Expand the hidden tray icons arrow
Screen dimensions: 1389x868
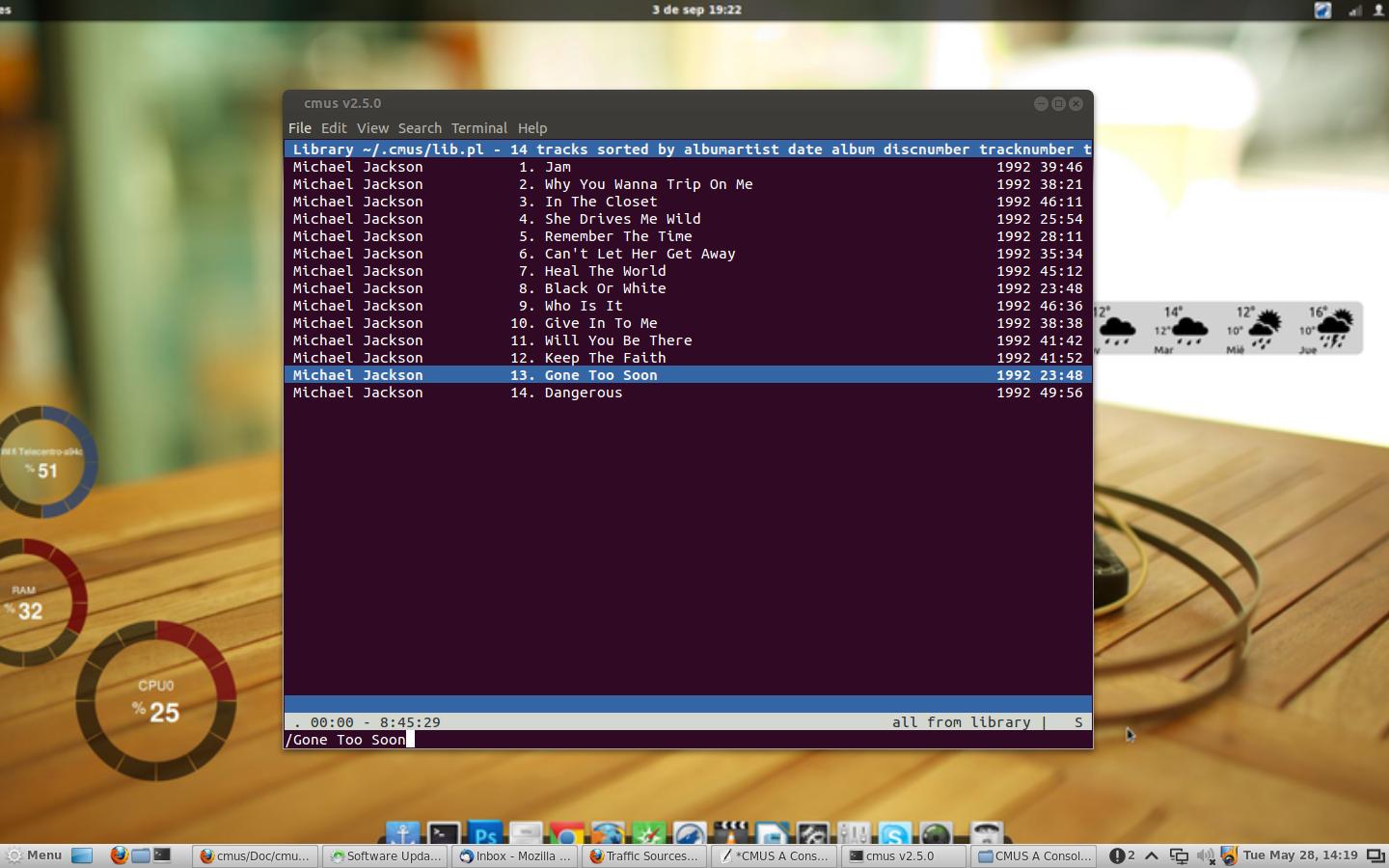(1152, 855)
